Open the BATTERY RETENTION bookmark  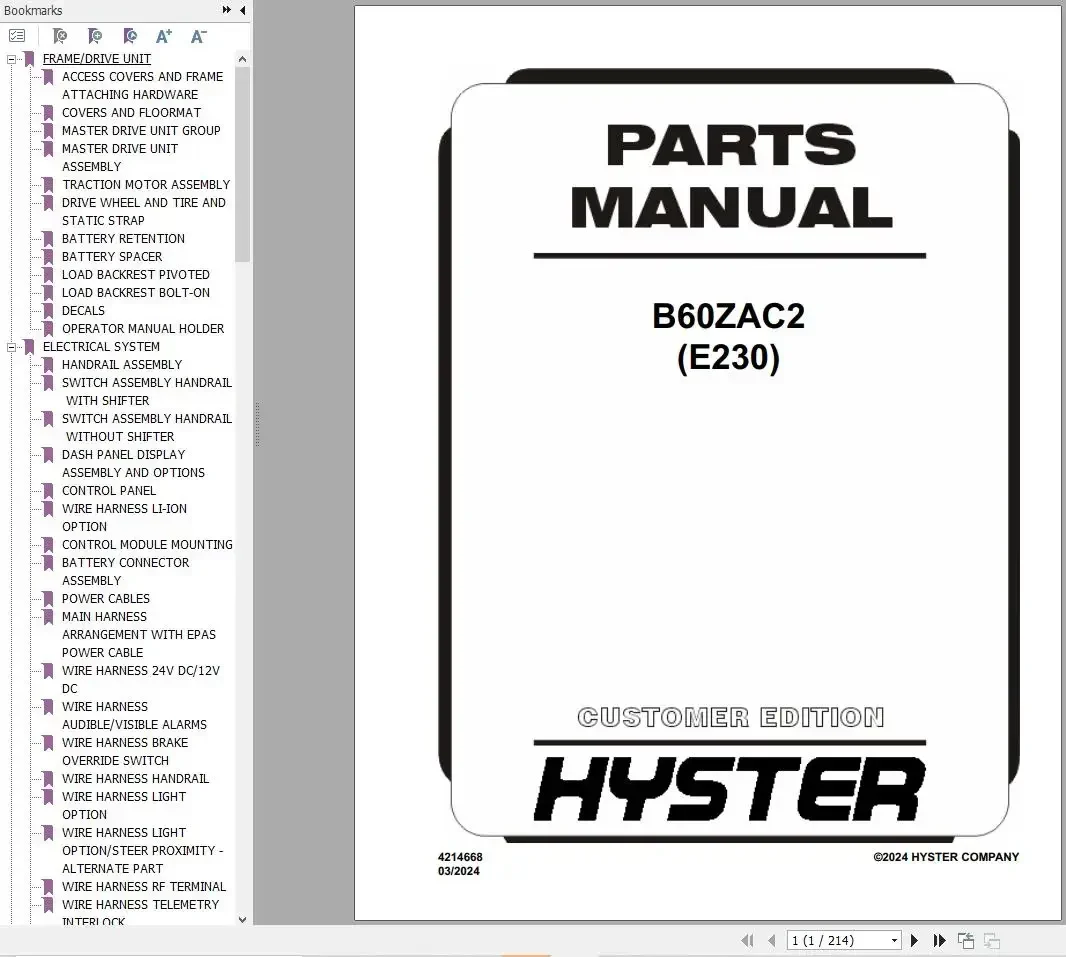pos(123,238)
